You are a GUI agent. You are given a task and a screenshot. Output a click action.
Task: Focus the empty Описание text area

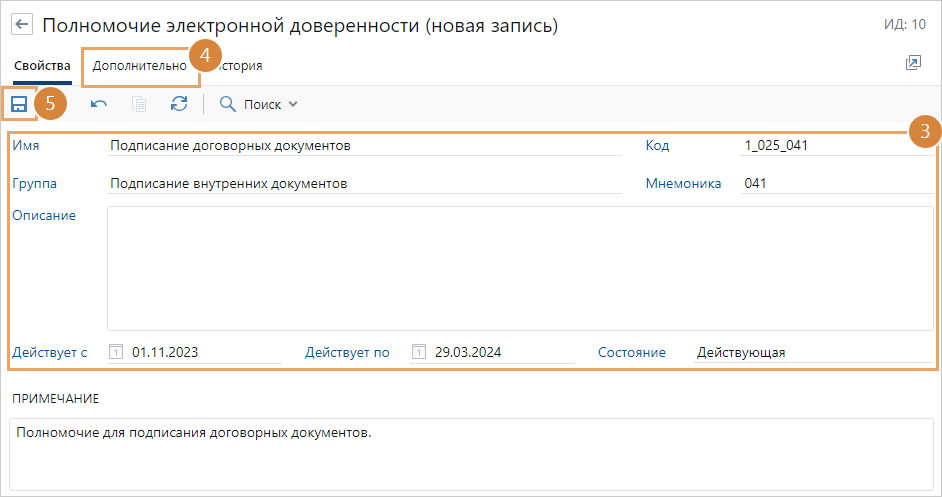pyautogui.click(x=520, y=268)
